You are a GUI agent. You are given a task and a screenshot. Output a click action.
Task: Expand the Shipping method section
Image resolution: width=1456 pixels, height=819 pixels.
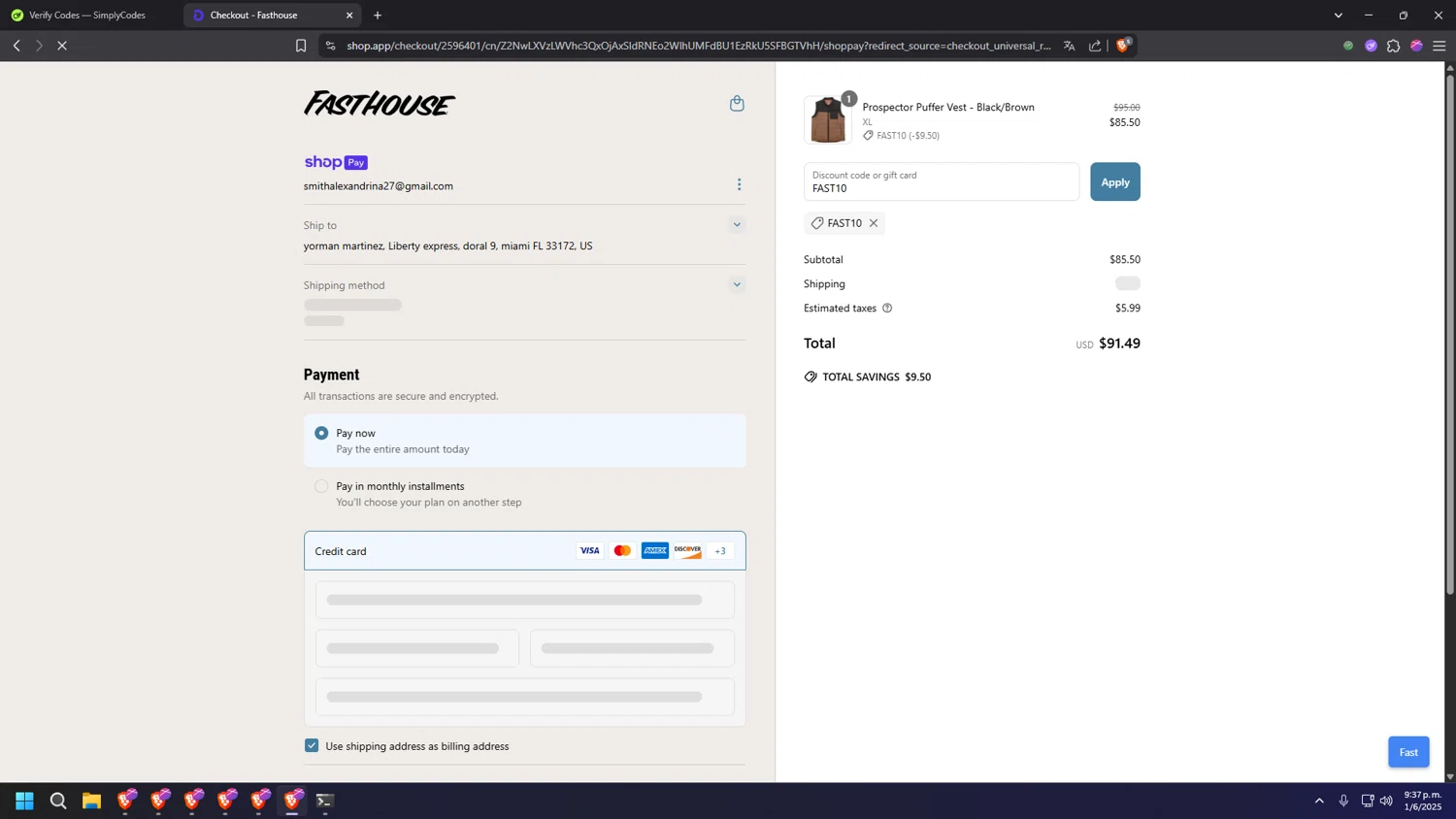737,285
